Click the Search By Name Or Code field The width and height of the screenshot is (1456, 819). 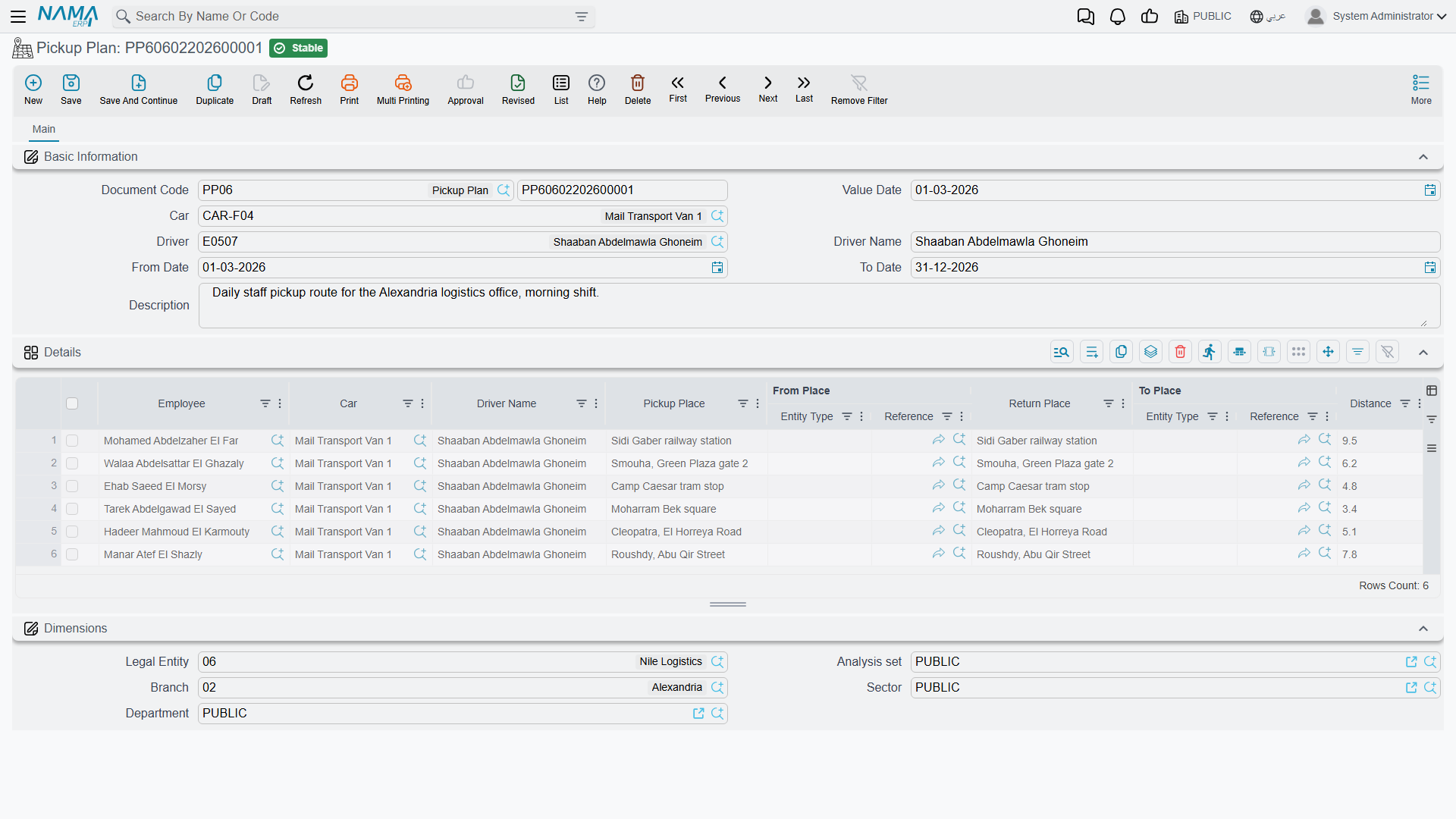click(353, 17)
